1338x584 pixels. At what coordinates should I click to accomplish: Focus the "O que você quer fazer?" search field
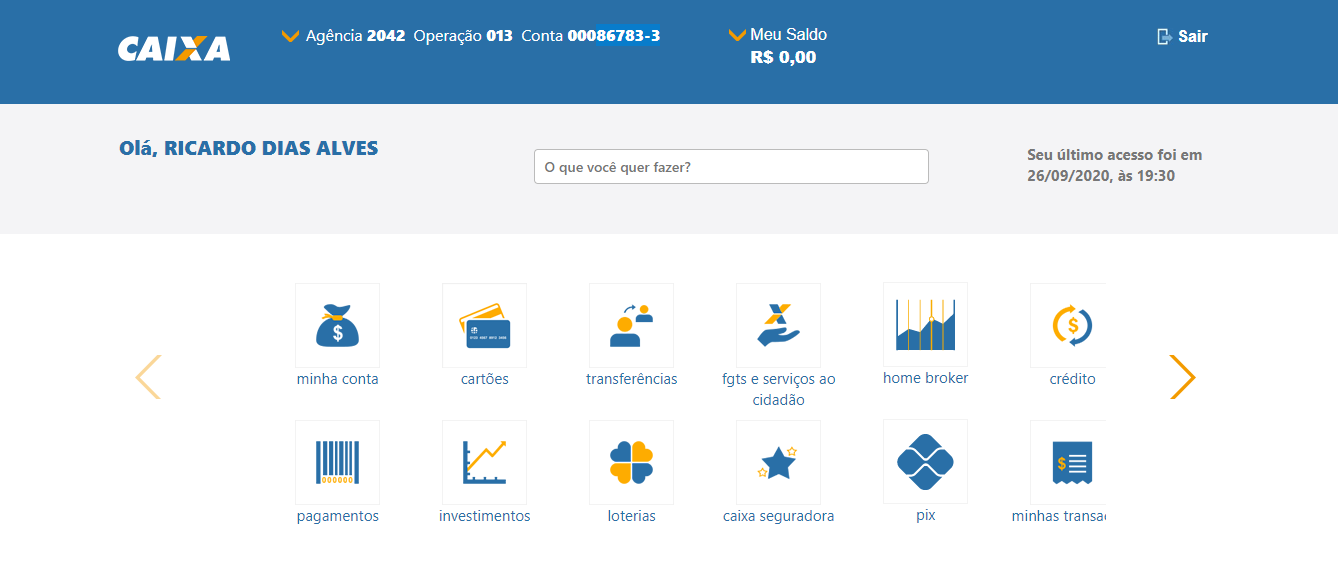[731, 167]
